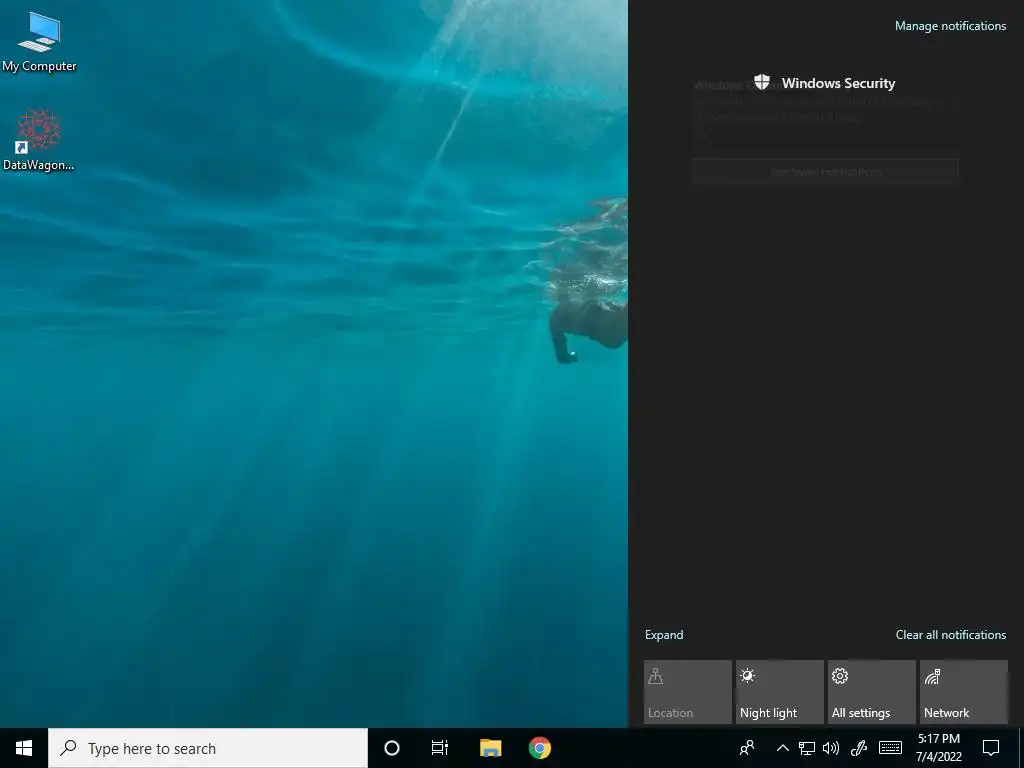Launch File Explorer from the taskbar

pyautogui.click(x=490, y=748)
